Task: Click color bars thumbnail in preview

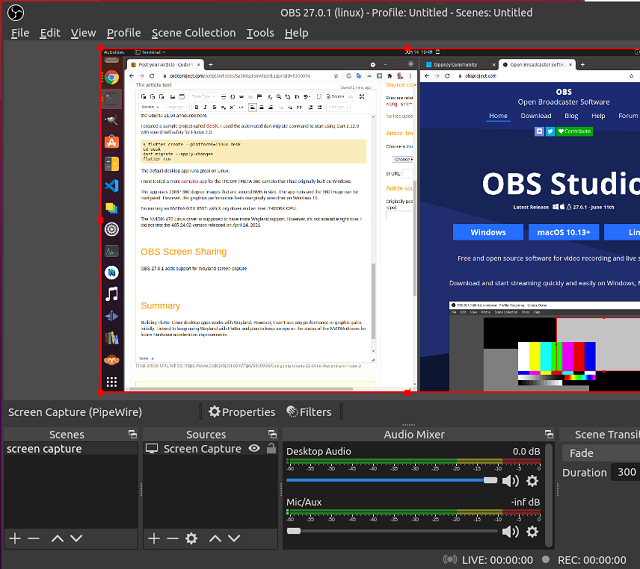Action: click(557, 363)
